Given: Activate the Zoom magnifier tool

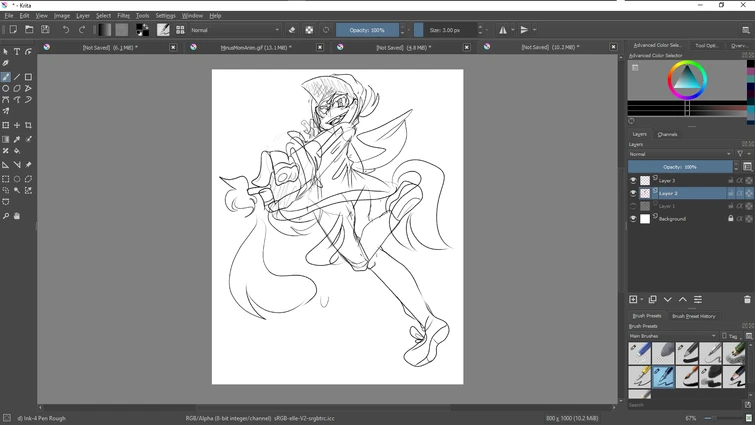Looking at the screenshot, I should point(6,216).
